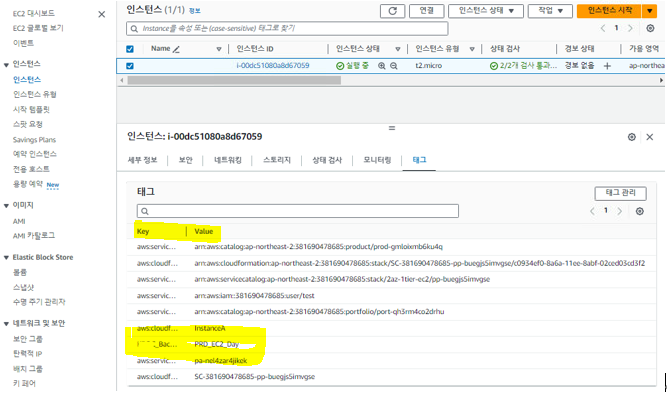Toggle checkbox for instance i-00dc51080a8d67059
The image size is (667, 393).
coord(130,66)
